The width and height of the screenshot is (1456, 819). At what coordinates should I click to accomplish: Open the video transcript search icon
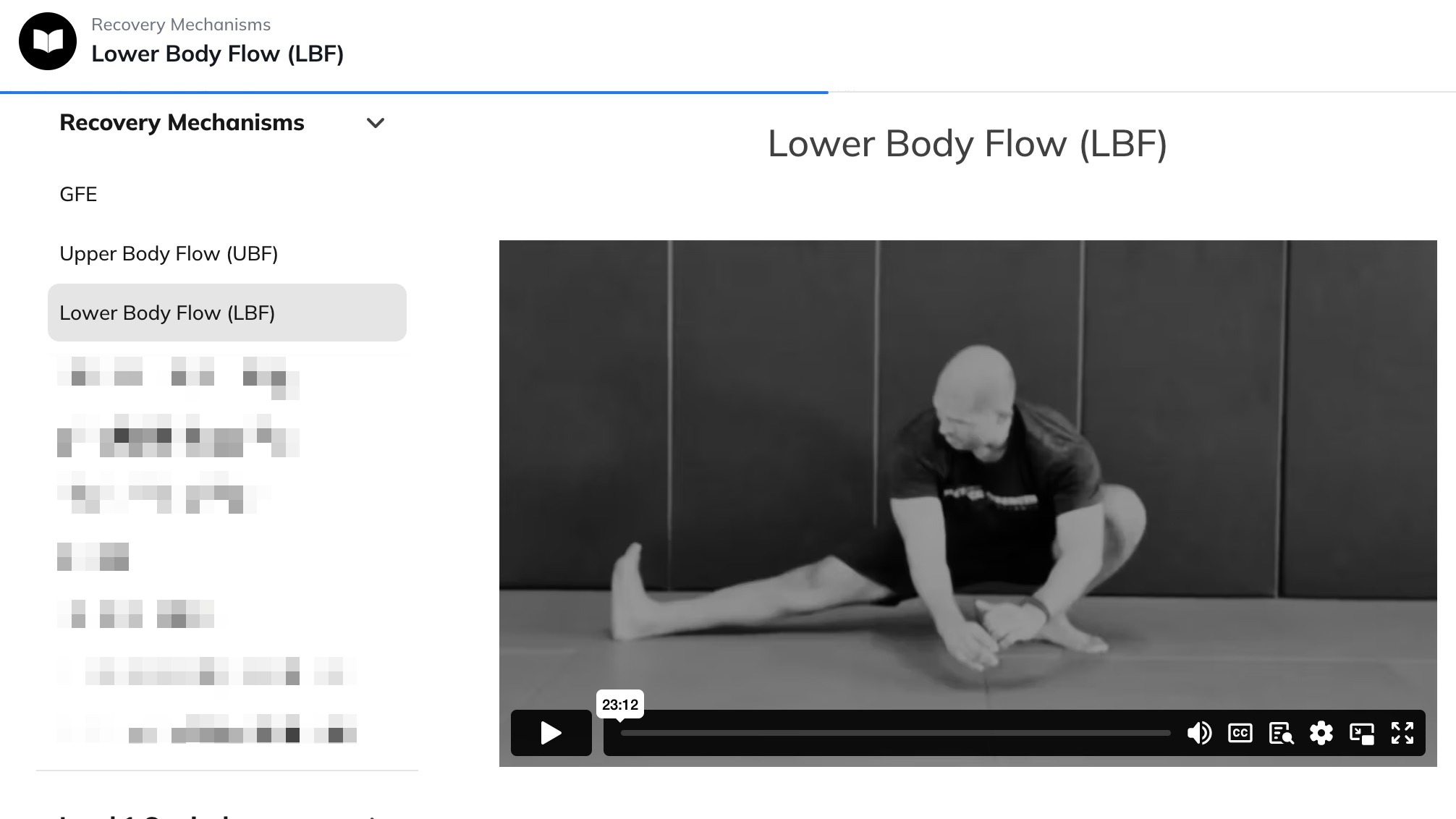pos(1281,733)
